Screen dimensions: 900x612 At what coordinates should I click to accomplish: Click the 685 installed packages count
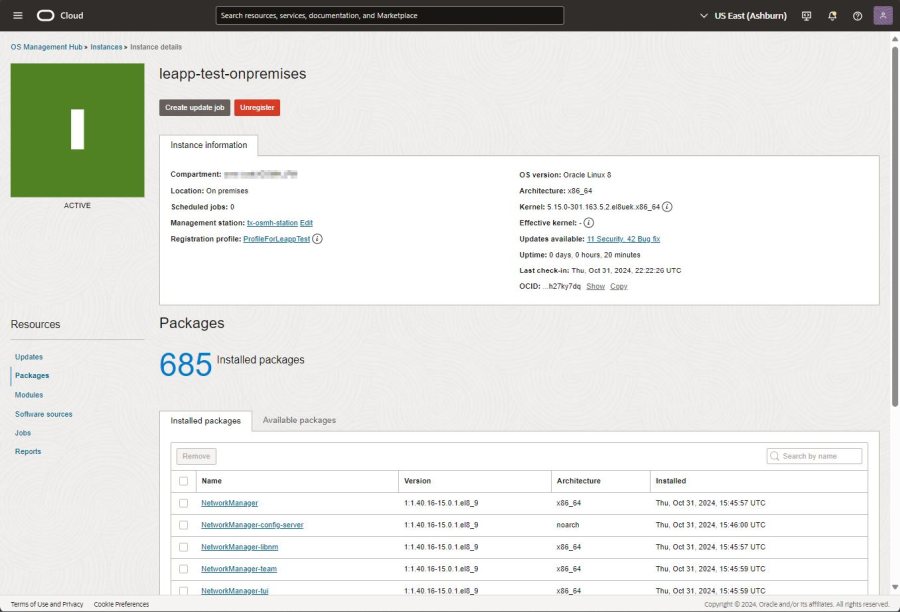click(x=185, y=365)
